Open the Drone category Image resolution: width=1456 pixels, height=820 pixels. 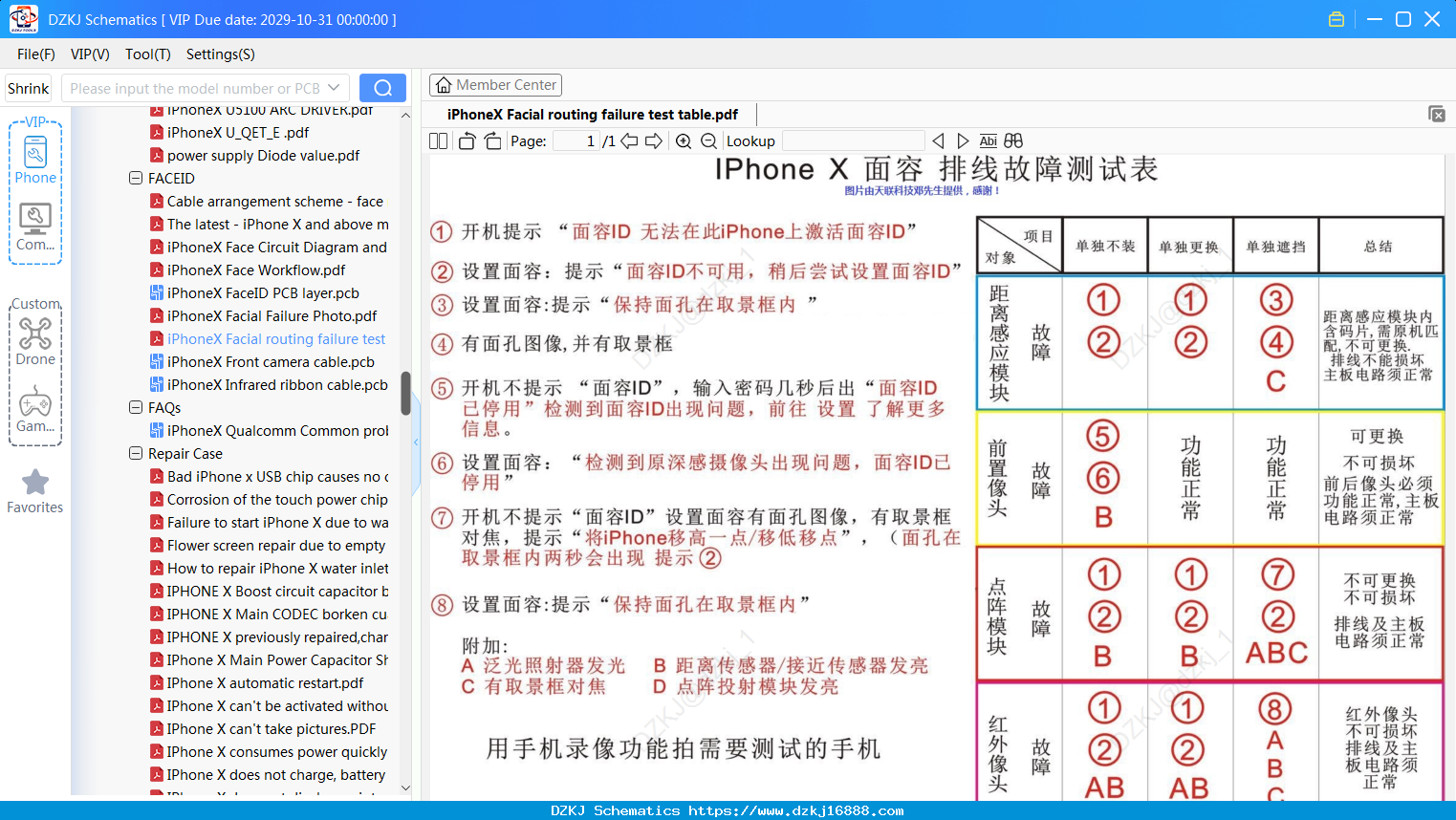35,341
